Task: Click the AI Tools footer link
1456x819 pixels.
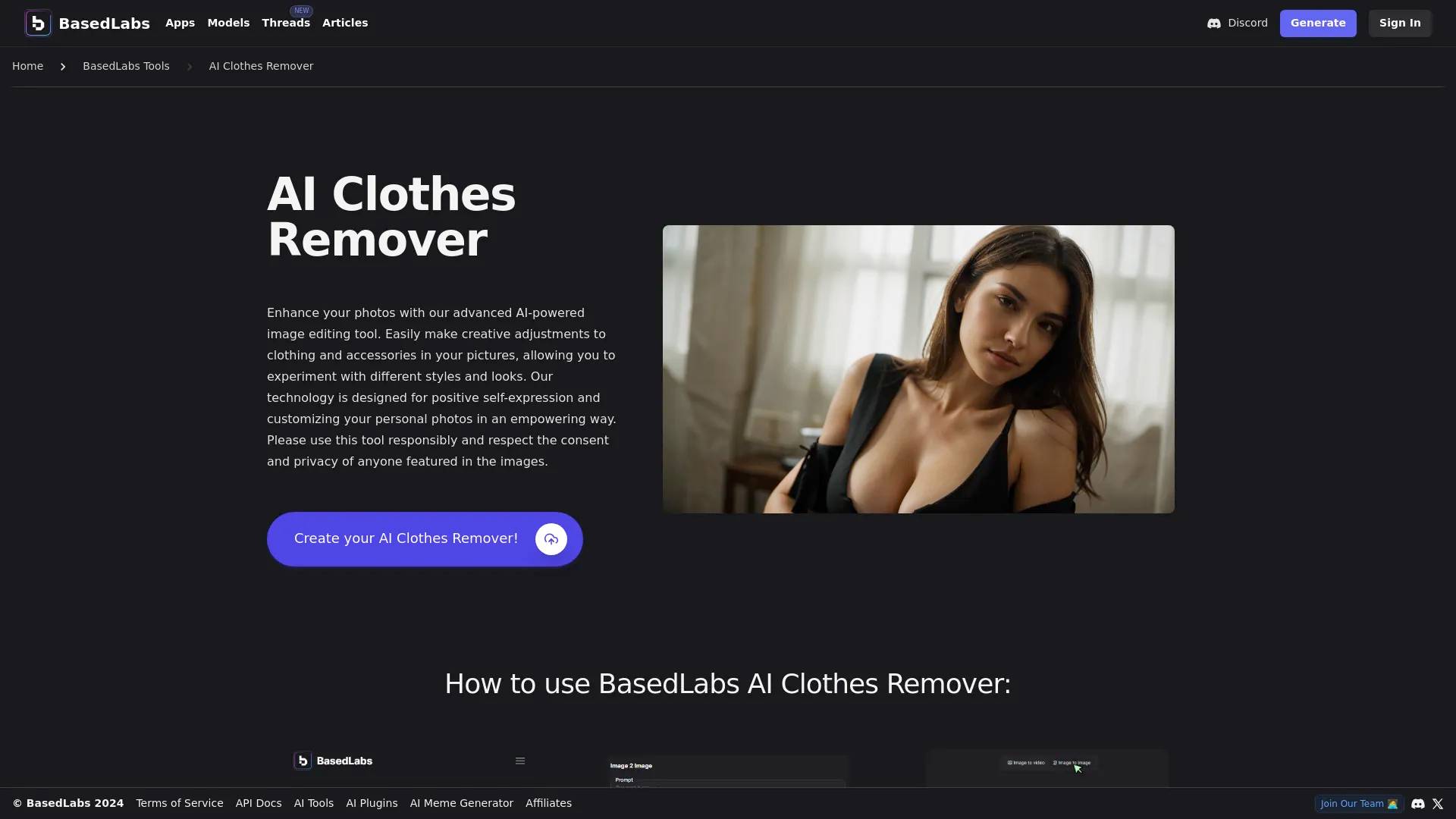Action: [x=313, y=803]
